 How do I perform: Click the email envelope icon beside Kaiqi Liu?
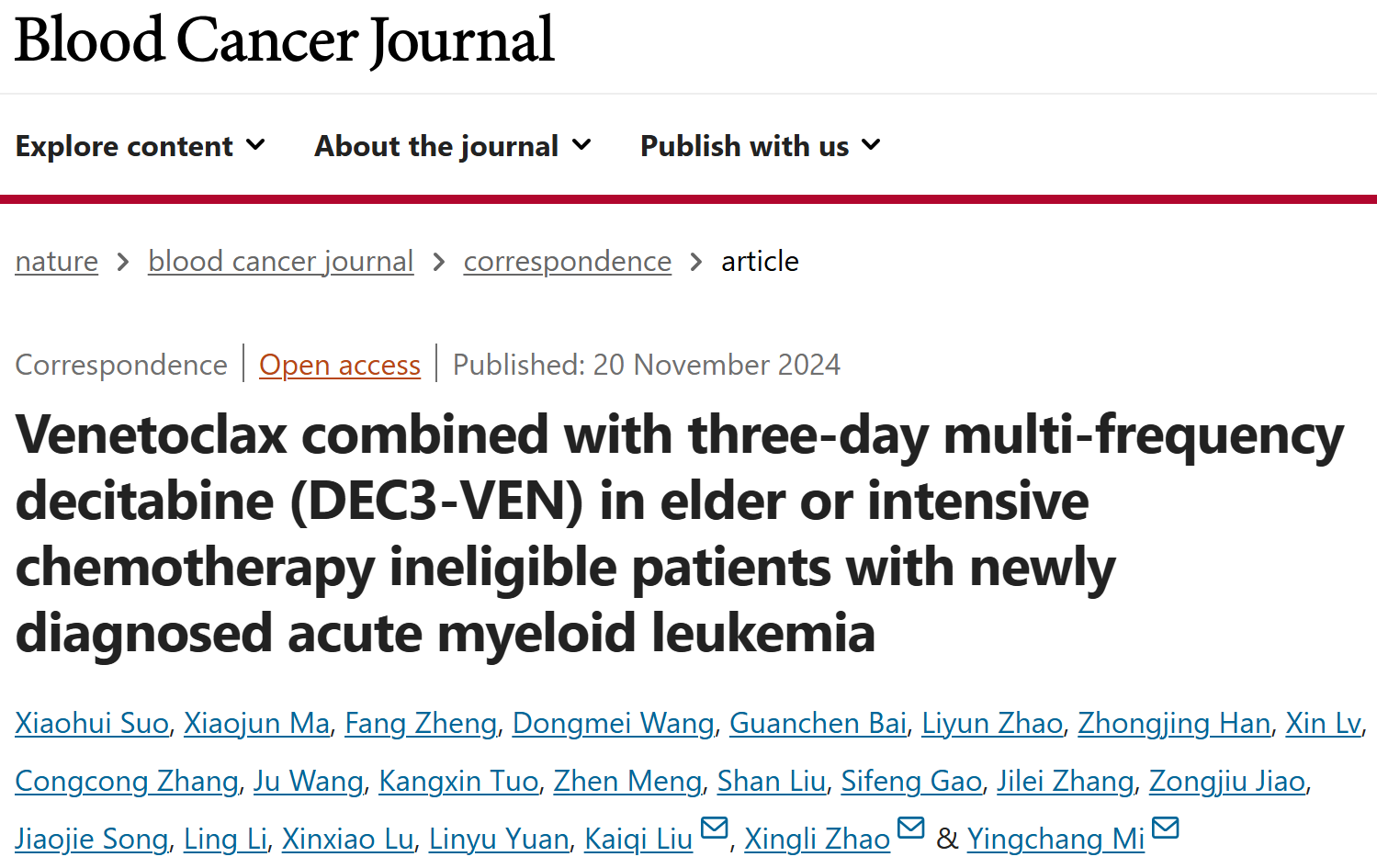714,828
